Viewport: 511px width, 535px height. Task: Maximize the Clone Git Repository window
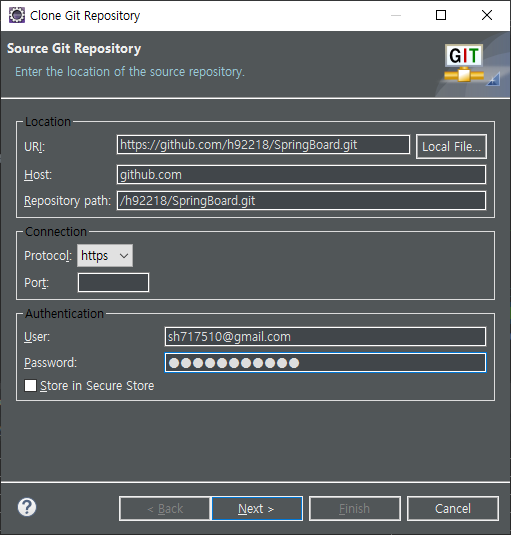[441, 15]
